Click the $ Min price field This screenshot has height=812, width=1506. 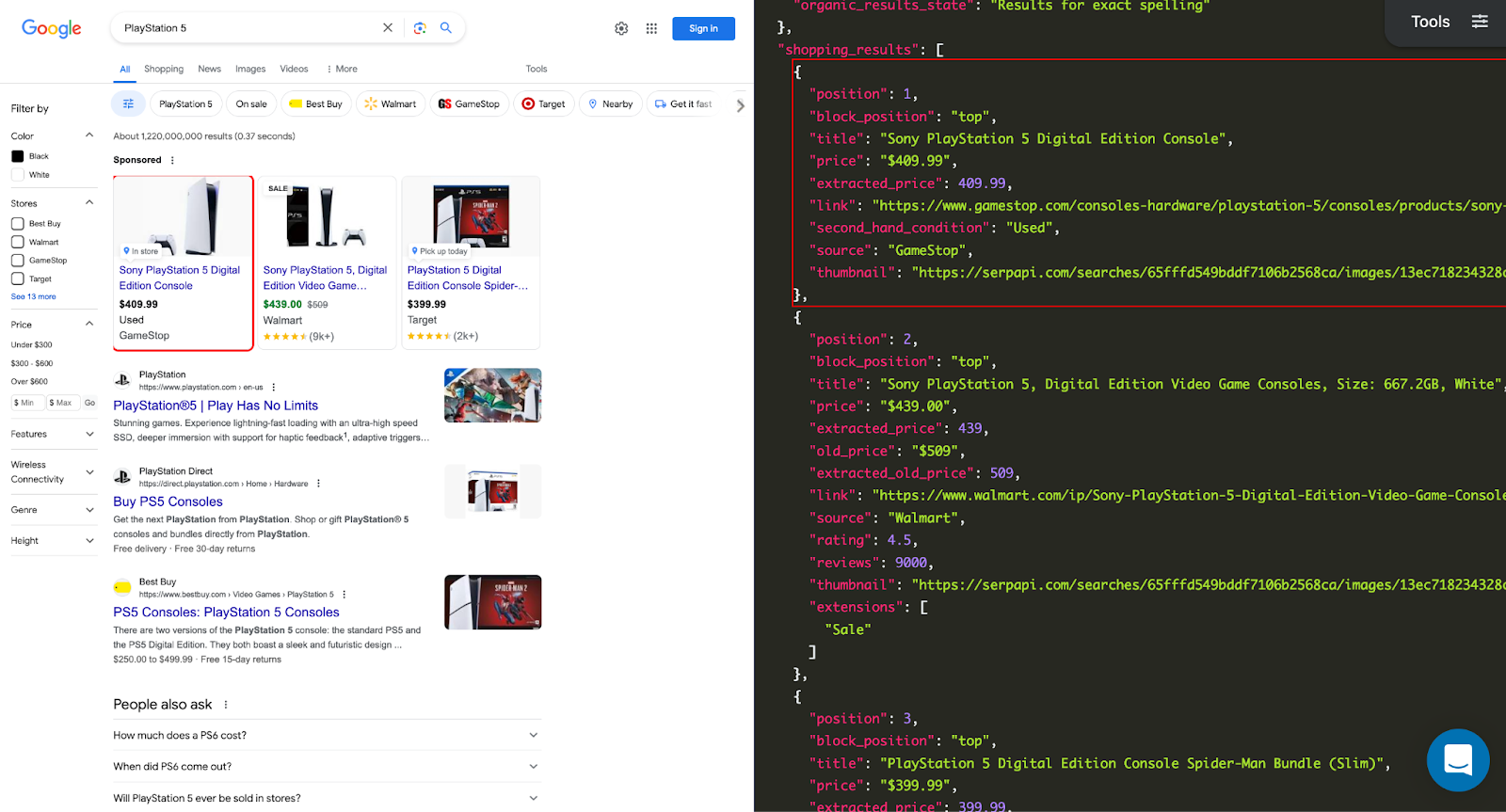pos(27,403)
